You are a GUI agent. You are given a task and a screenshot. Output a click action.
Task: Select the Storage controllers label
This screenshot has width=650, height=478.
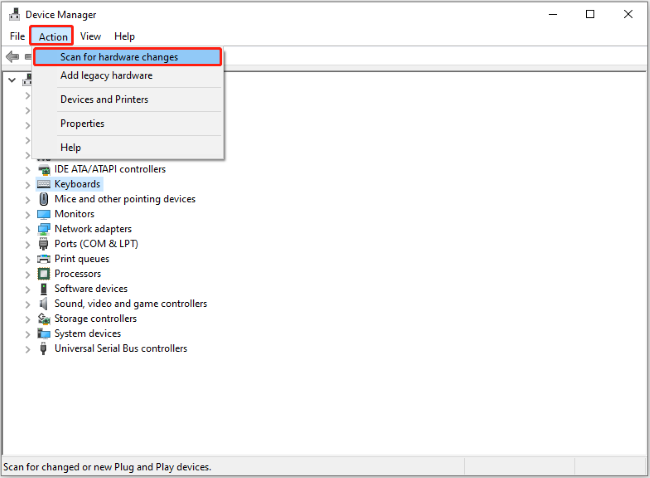pos(95,318)
